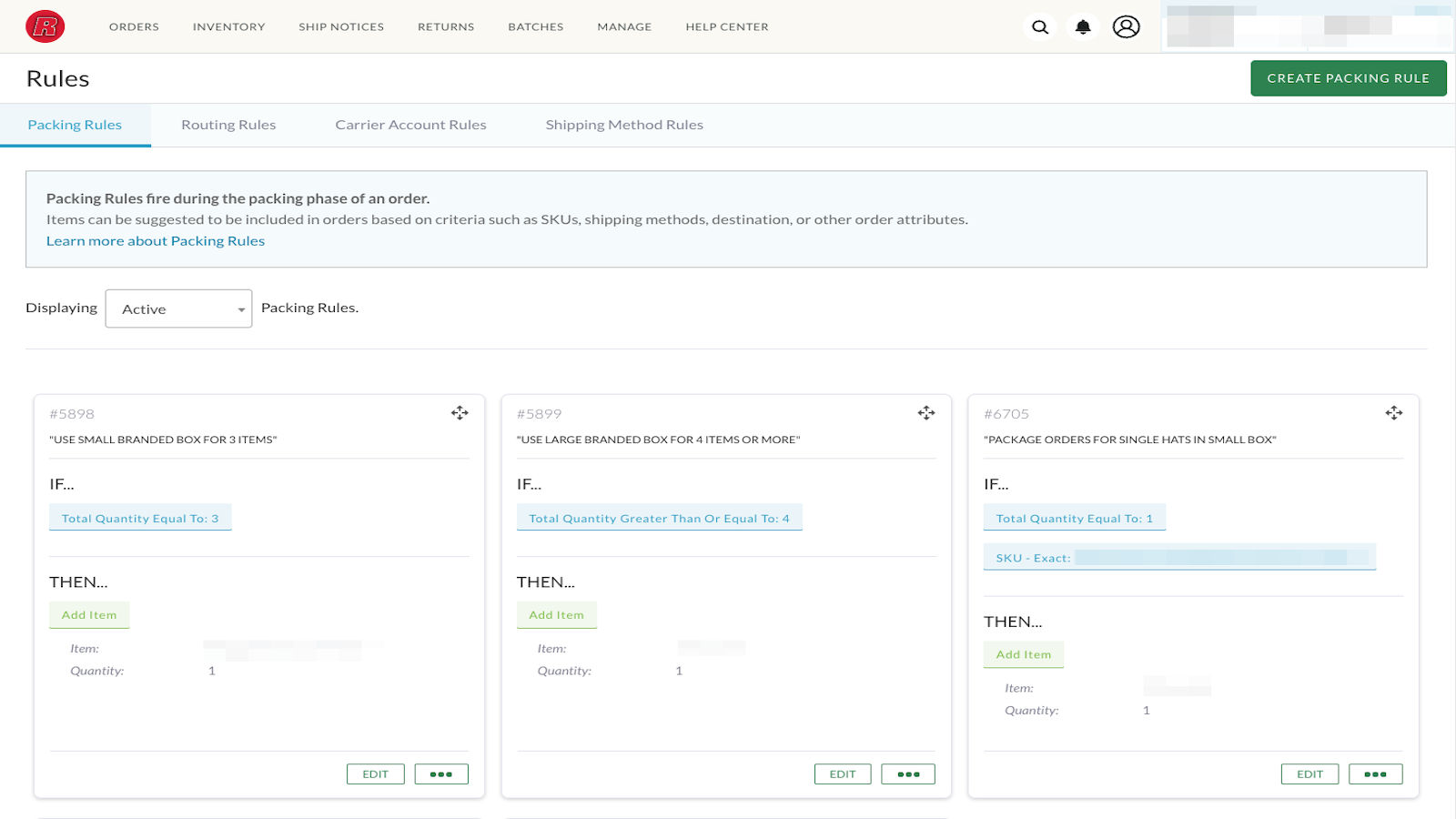Open the notification bell icon
Viewport: 1456px width, 819px height.
point(1083,26)
